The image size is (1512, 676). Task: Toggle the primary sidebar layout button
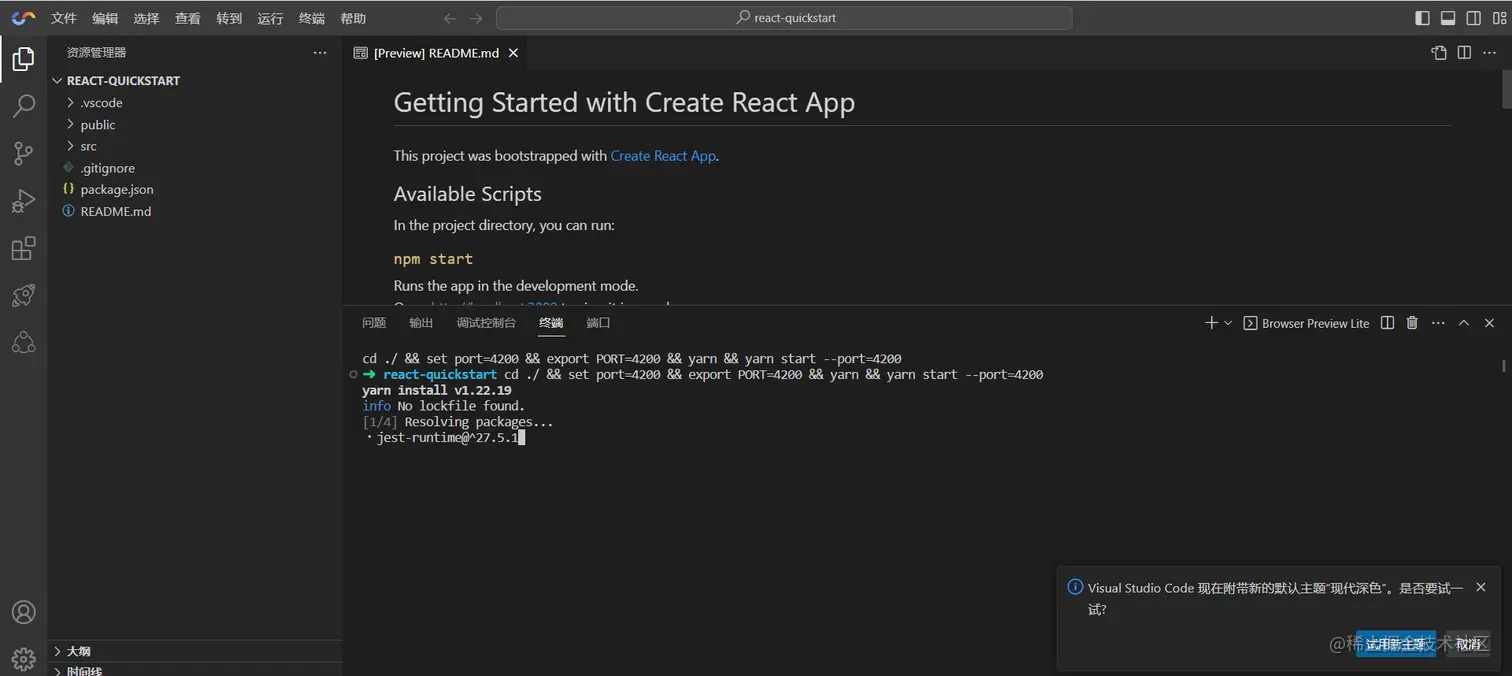pyautogui.click(x=1422, y=18)
